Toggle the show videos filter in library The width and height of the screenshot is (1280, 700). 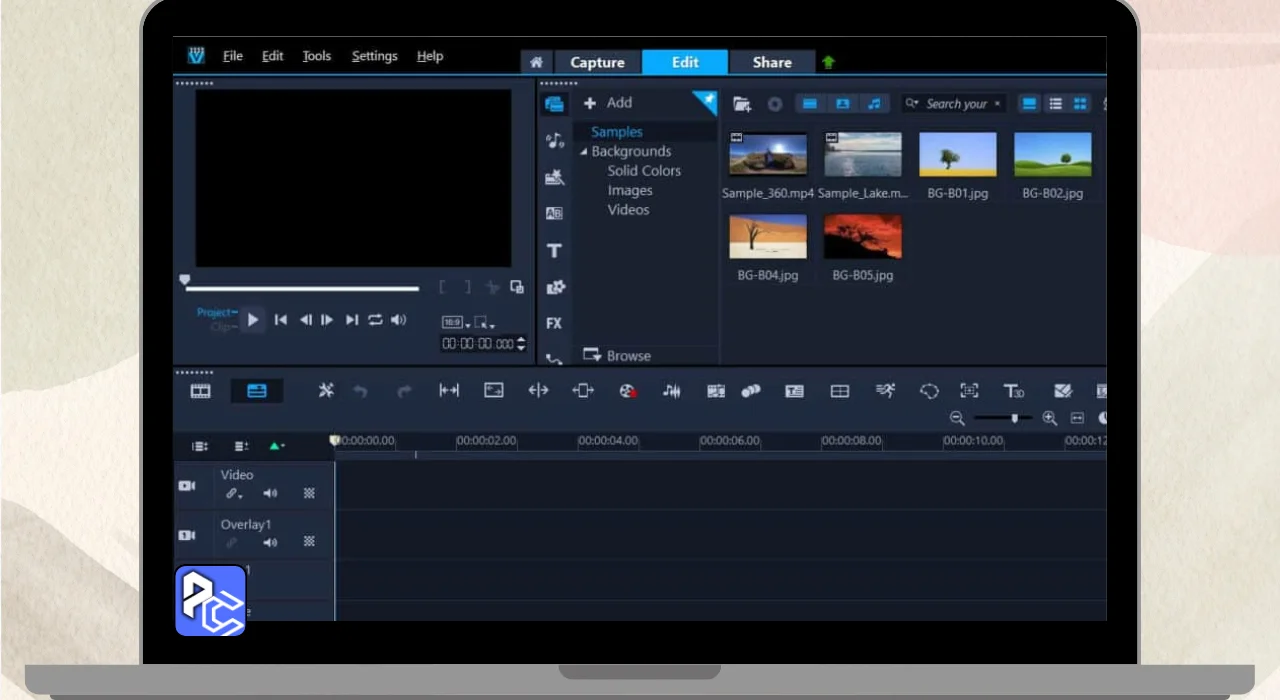tap(810, 104)
